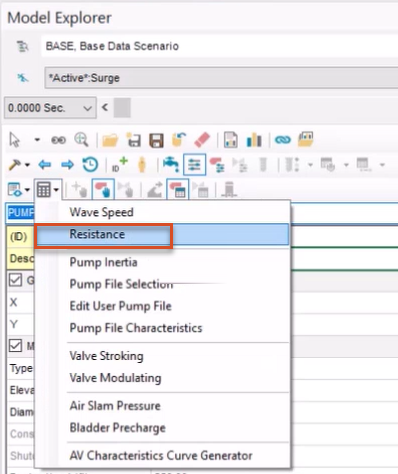This screenshot has width=398, height=474.
Task: Expand the calculator dropdown arrow
Action: pos(56,190)
